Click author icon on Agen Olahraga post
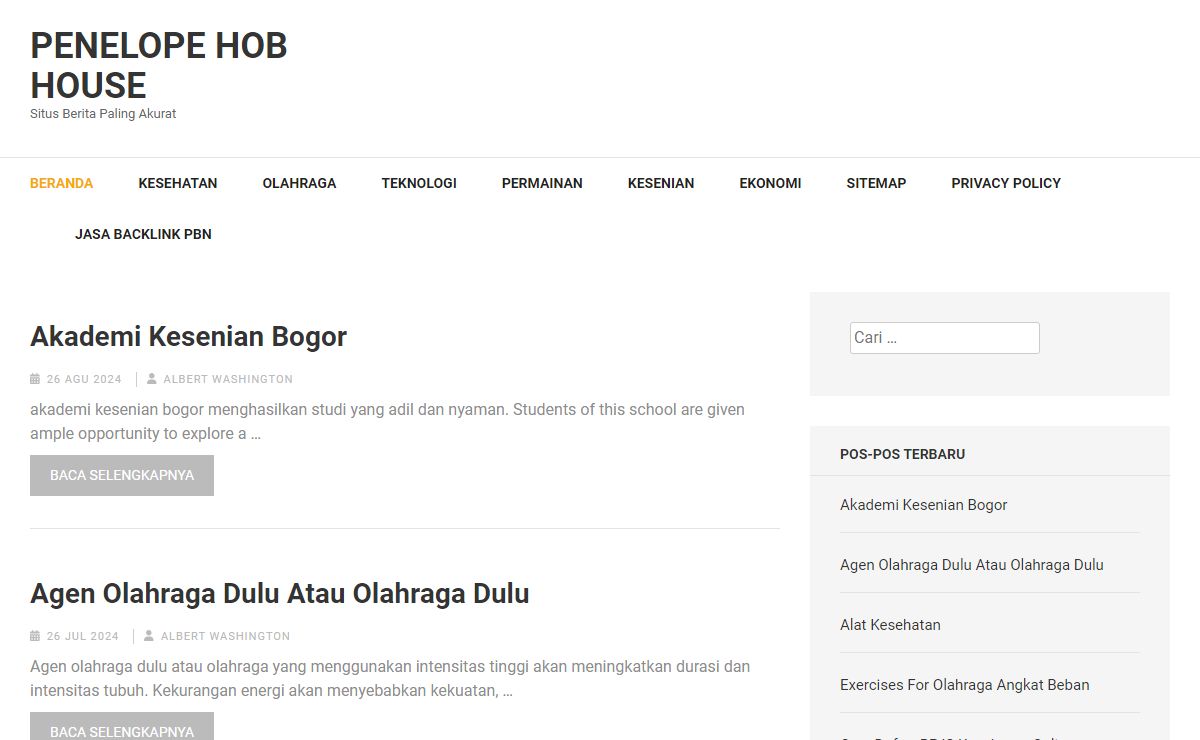Viewport: 1200px width, 740px height. (x=149, y=636)
